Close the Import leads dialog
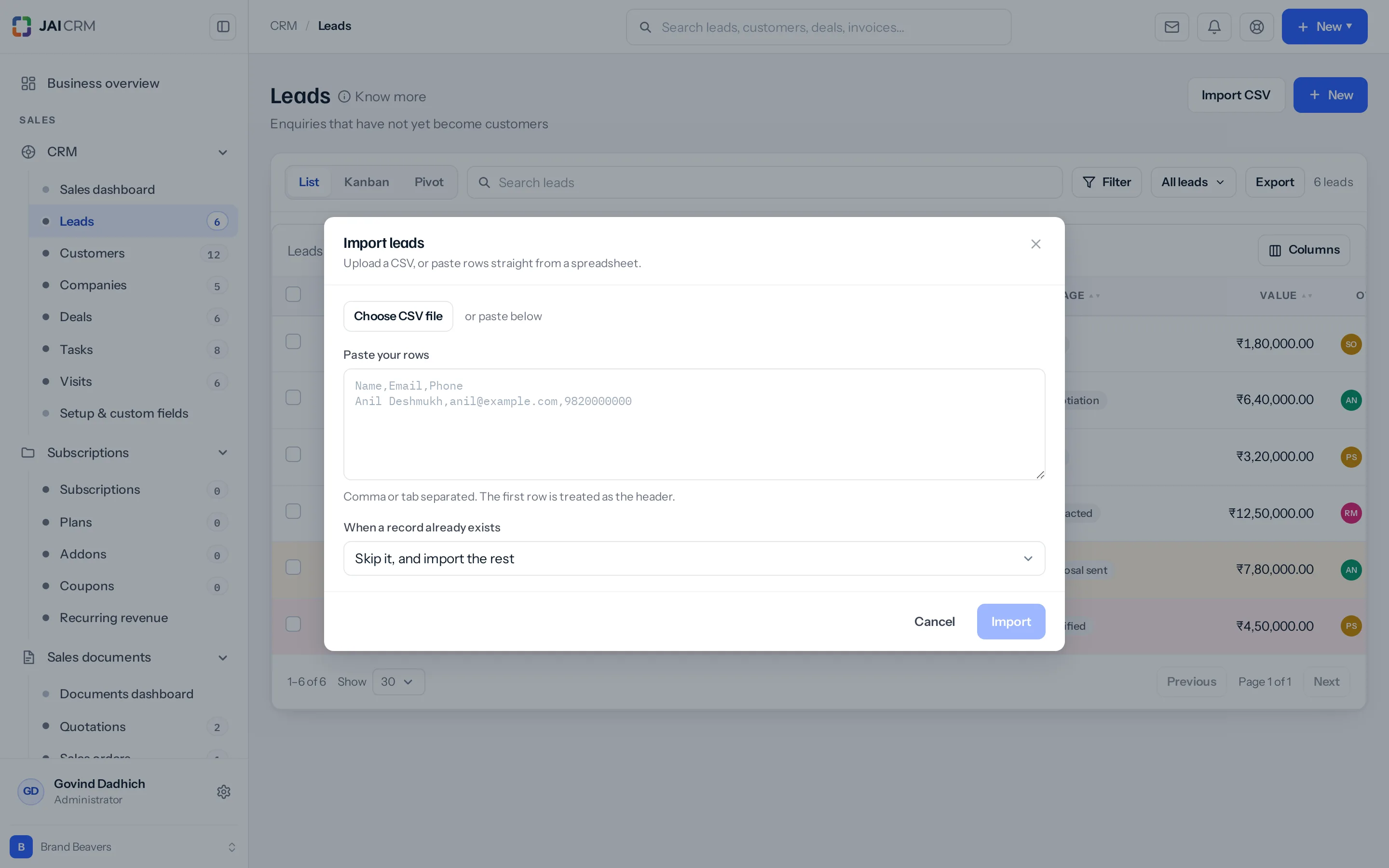The image size is (1389, 868). pyautogui.click(x=1035, y=244)
